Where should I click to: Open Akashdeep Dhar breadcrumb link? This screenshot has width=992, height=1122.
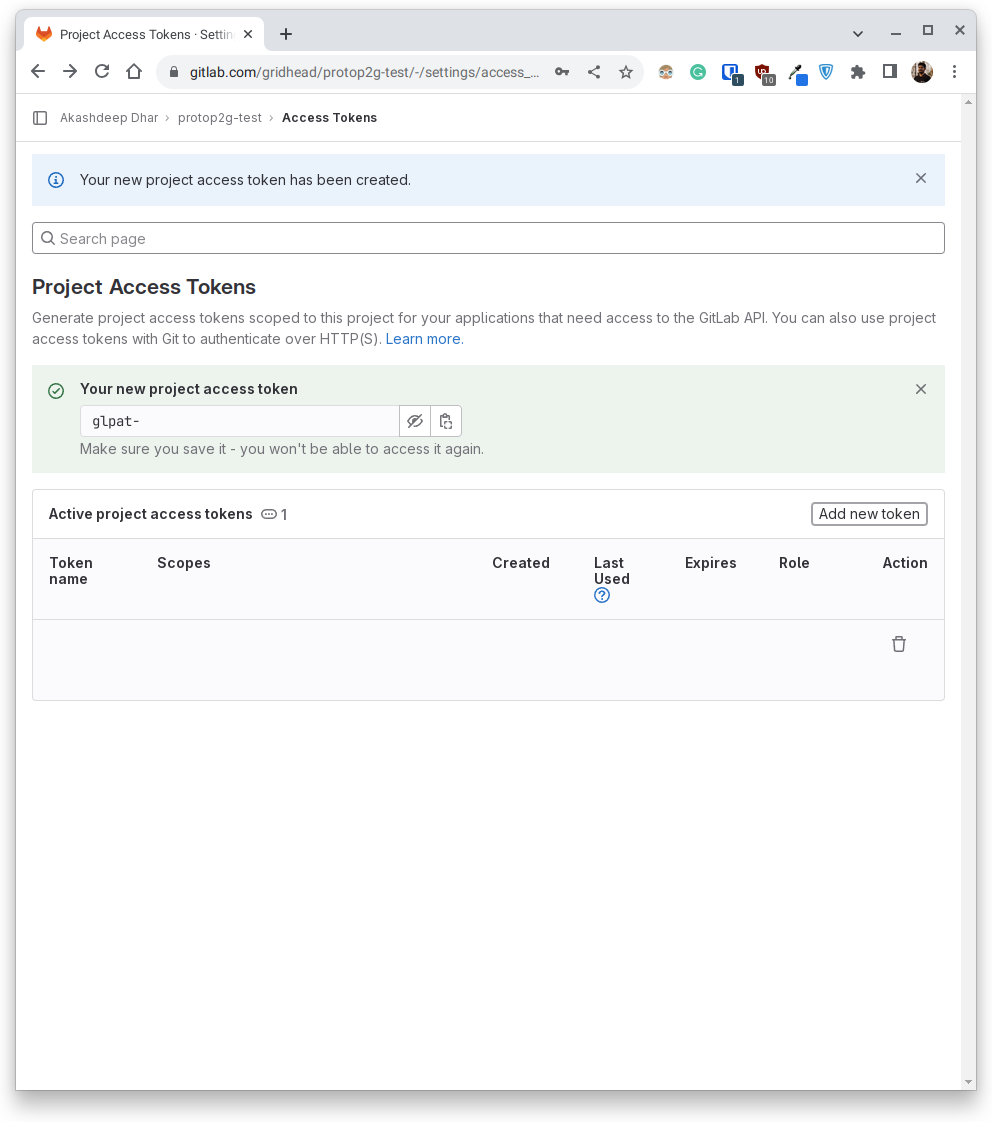pyautogui.click(x=109, y=118)
